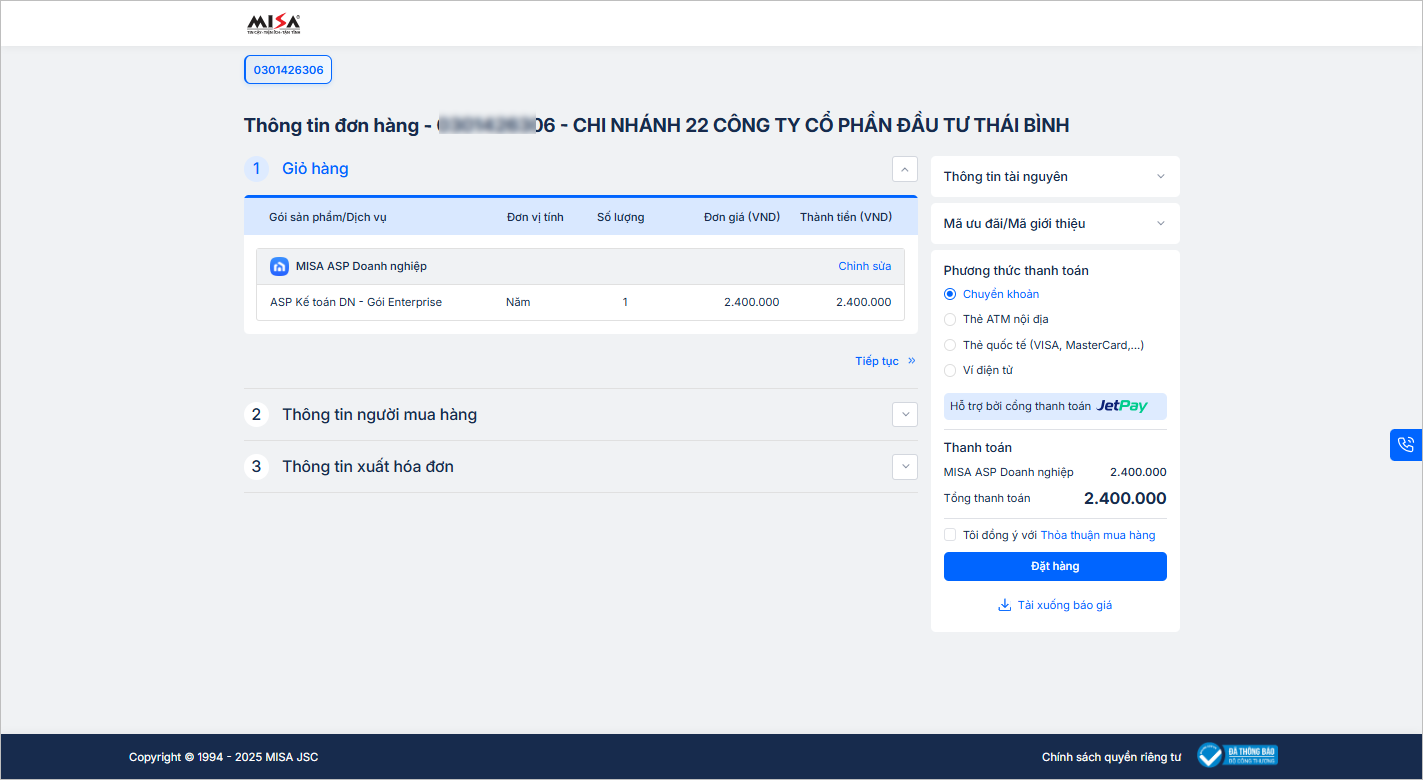Click the JetPay logo
Image resolution: width=1423 pixels, height=780 pixels.
[x=1122, y=406]
